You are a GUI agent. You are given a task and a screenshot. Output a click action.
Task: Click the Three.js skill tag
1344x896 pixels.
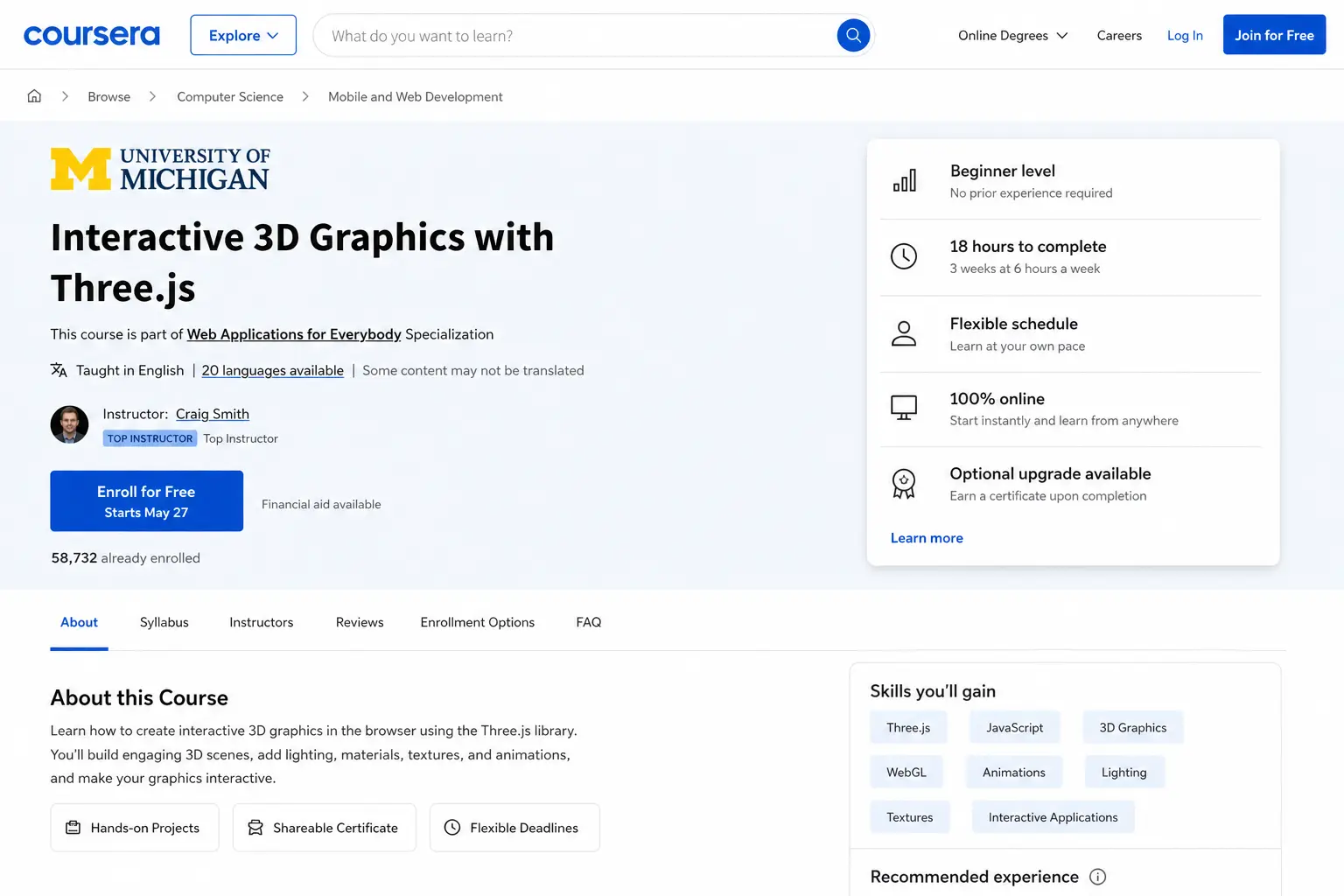click(908, 728)
